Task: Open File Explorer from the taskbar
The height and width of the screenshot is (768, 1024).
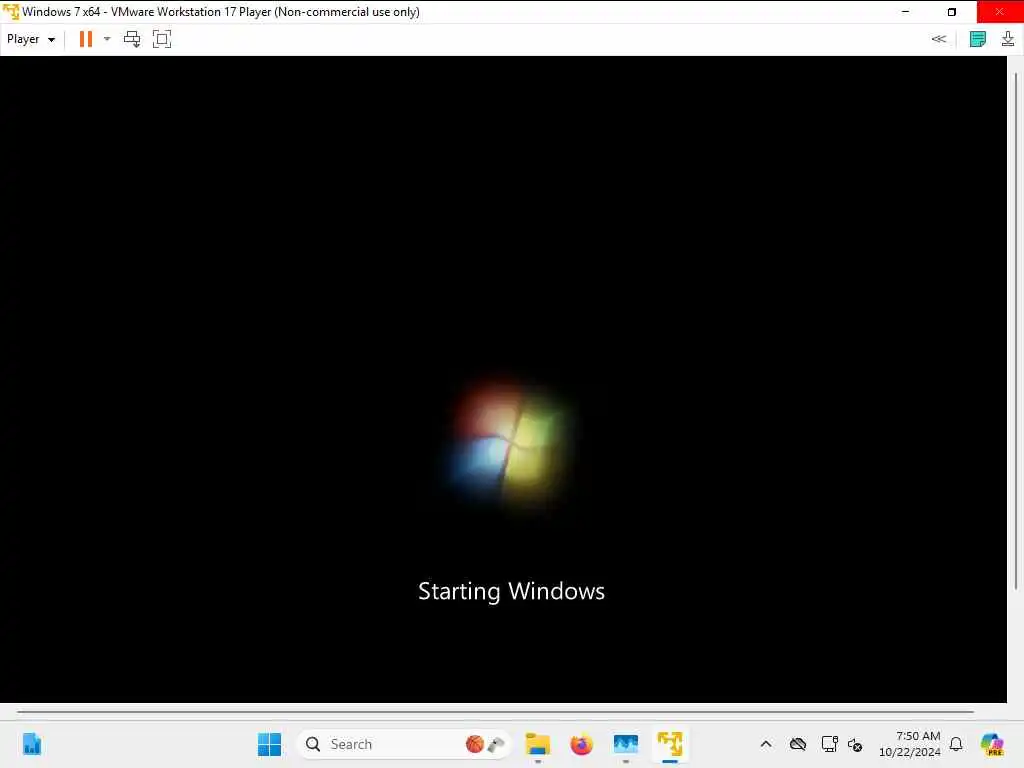Action: 537,744
